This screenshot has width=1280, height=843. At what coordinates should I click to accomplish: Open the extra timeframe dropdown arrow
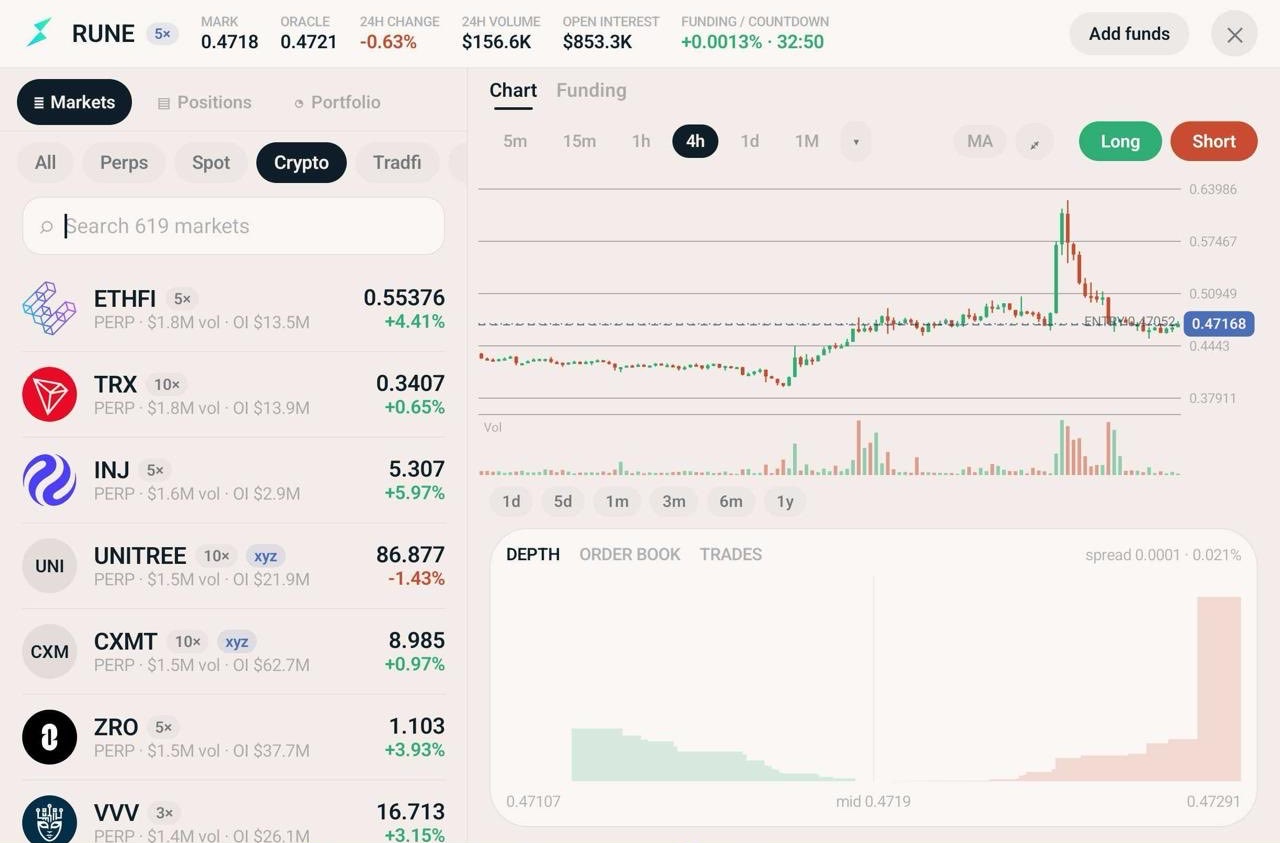856,142
